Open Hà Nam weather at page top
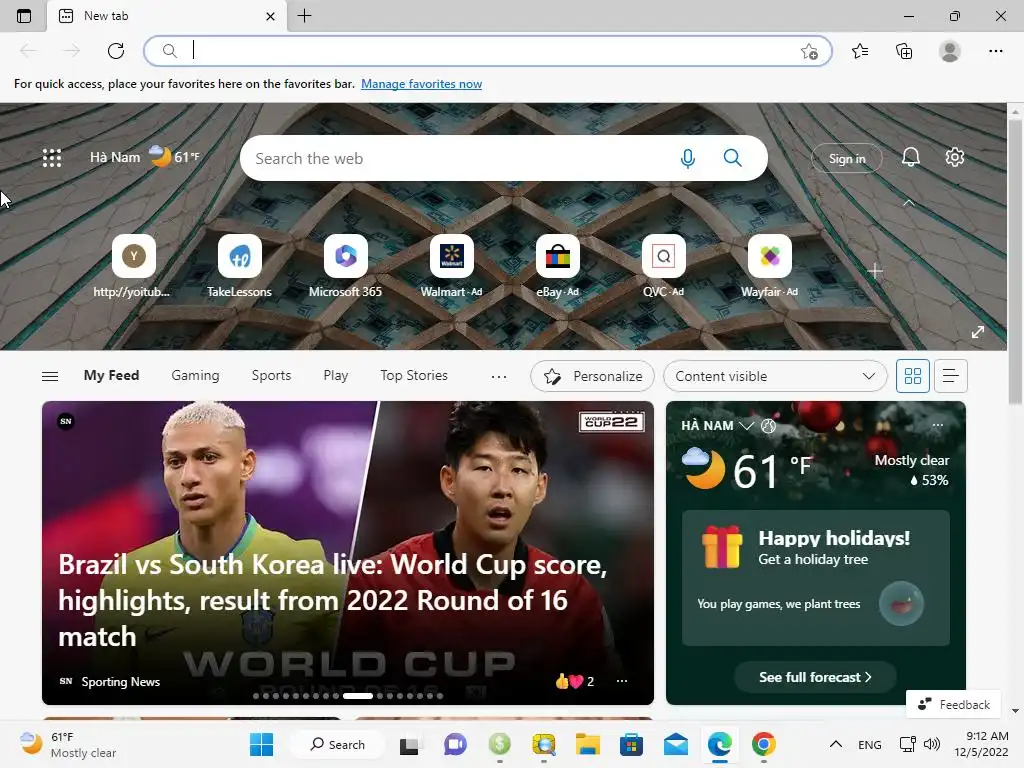The height and width of the screenshot is (768, 1024). point(144,157)
